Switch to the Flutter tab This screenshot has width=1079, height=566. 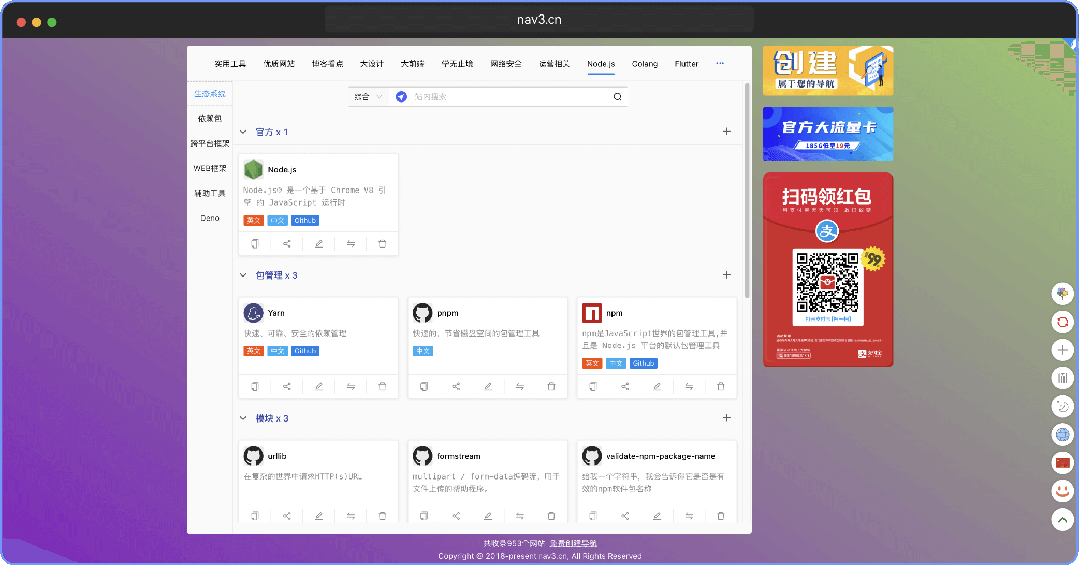pyautogui.click(x=686, y=63)
